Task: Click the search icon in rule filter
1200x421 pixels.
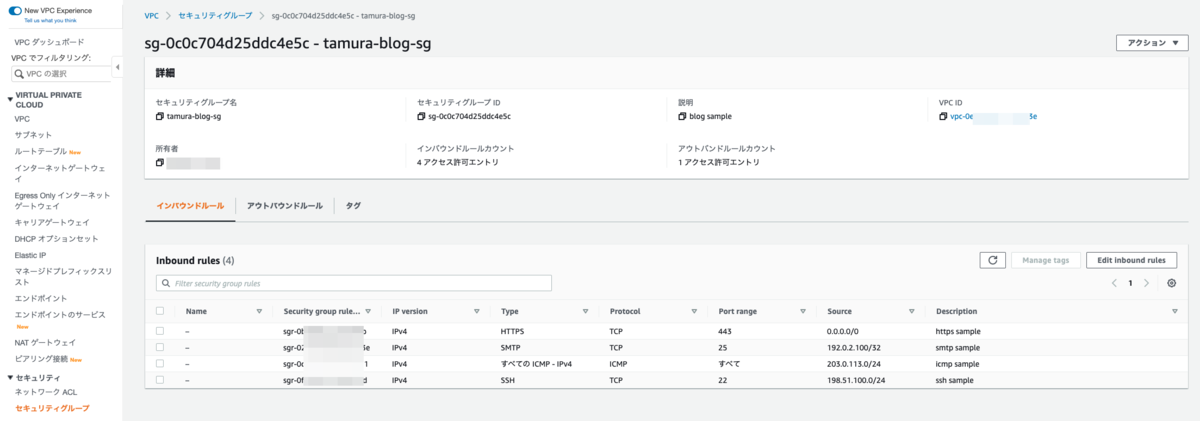Action: [x=166, y=284]
